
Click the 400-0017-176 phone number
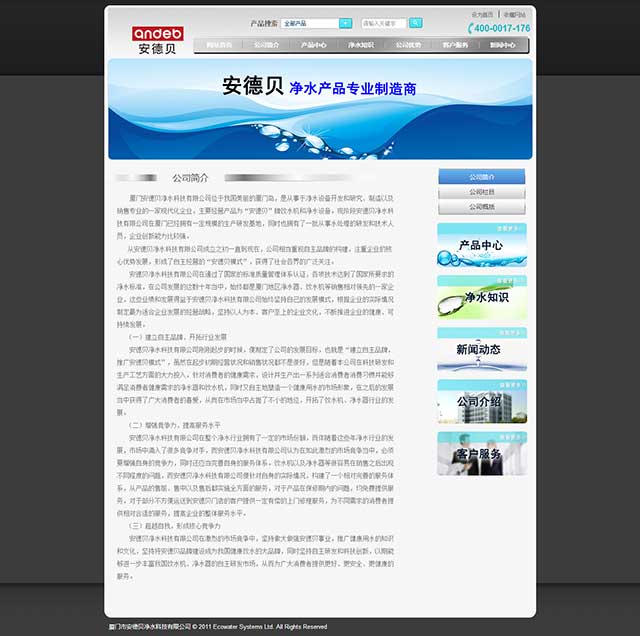pyautogui.click(x=499, y=28)
